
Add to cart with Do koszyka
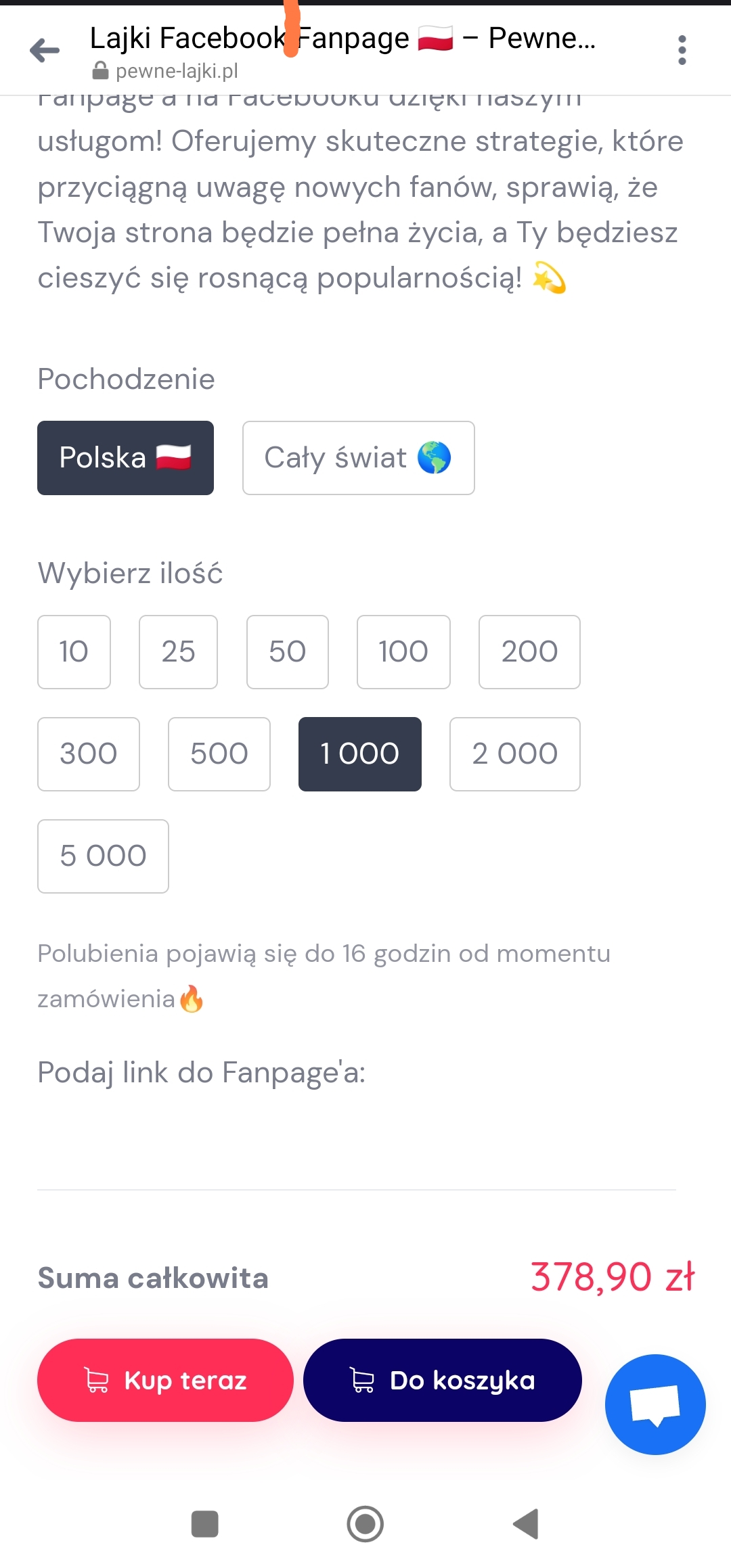[x=443, y=1380]
